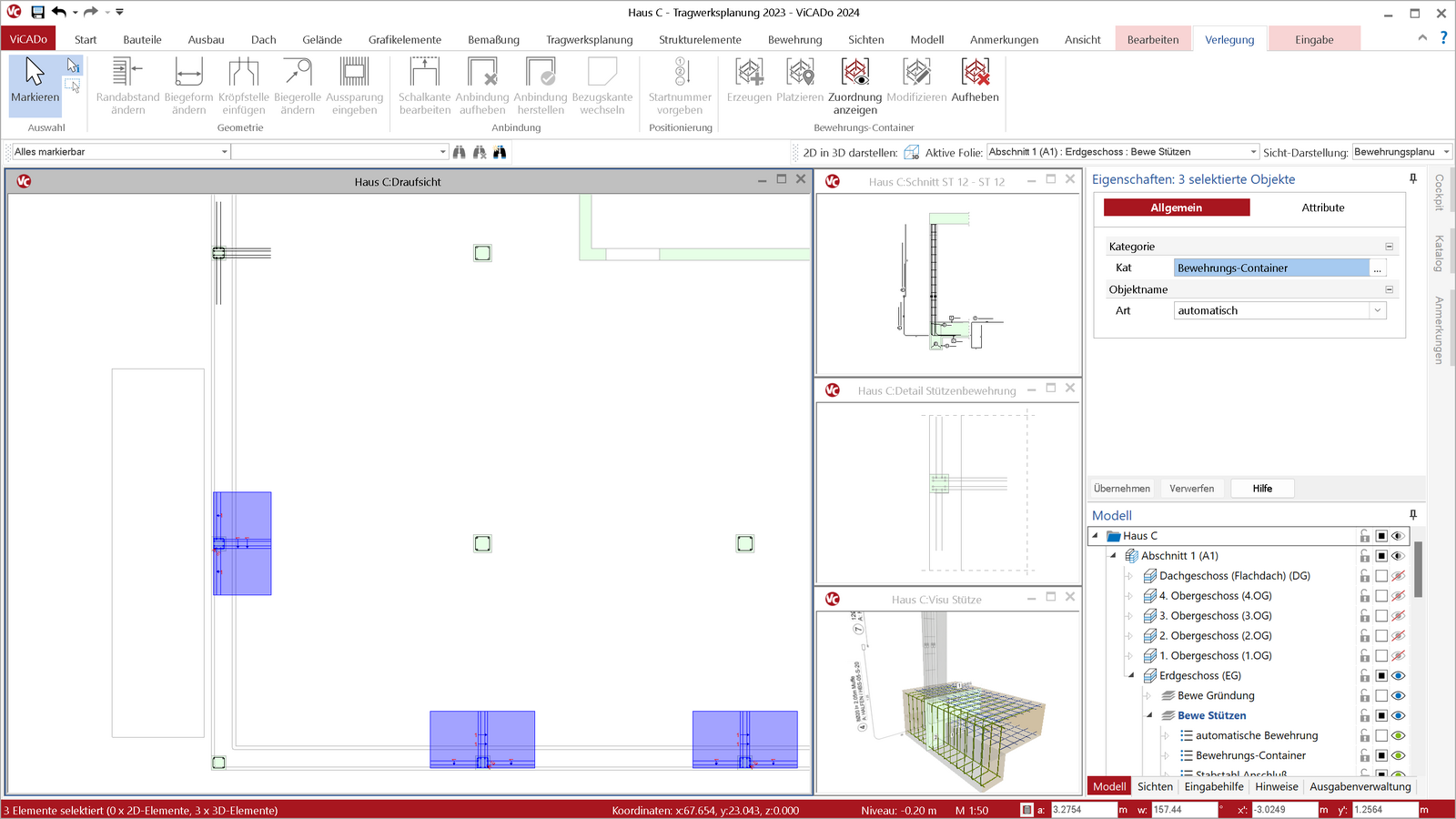Click the Zuordnung anzeigen icon

pos(854,86)
